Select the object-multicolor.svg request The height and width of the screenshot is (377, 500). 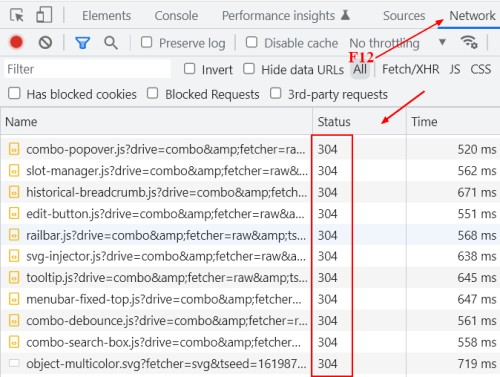pyautogui.click(x=250, y=364)
